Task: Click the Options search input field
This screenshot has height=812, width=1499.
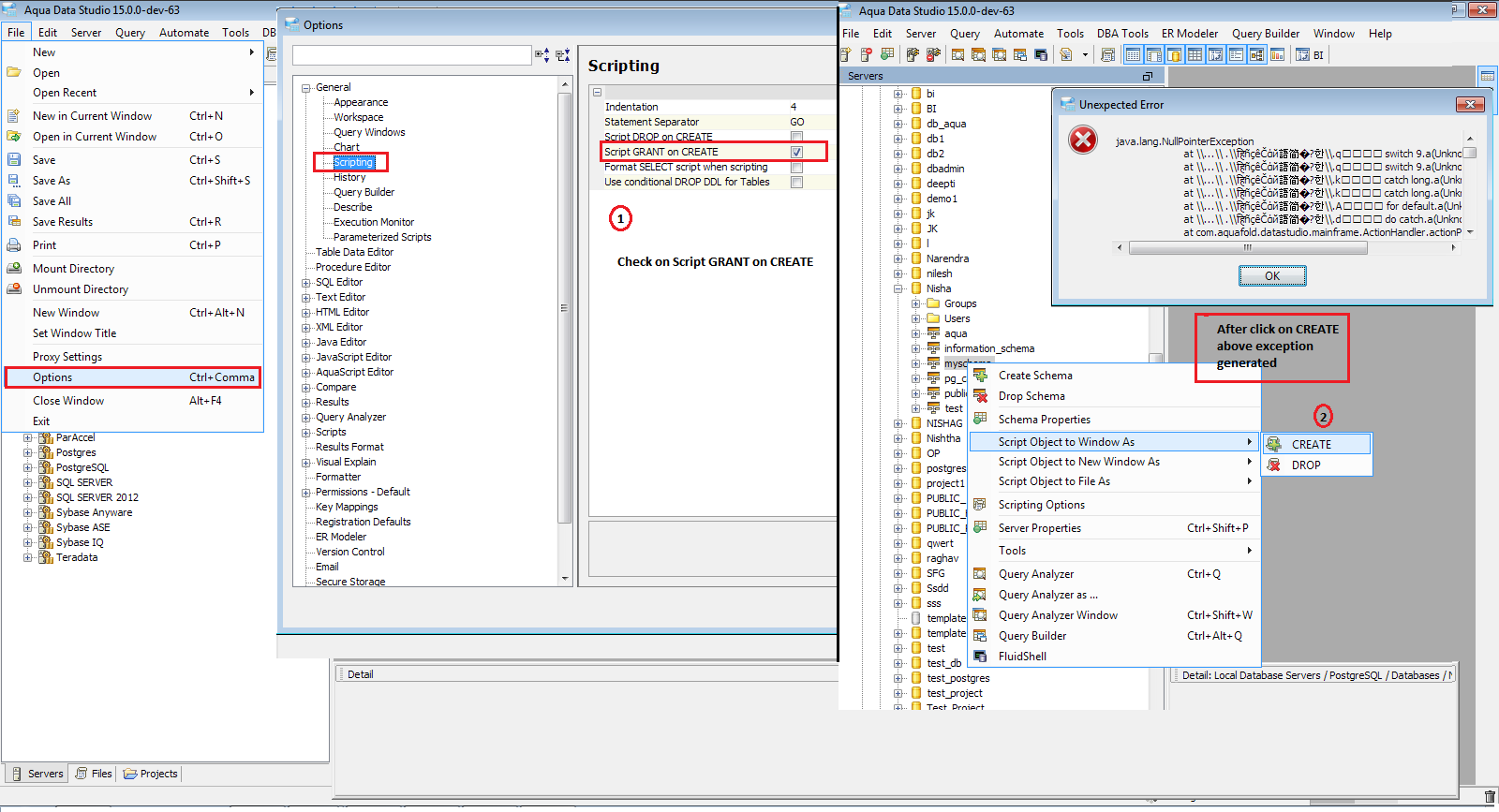Action: pos(412,55)
